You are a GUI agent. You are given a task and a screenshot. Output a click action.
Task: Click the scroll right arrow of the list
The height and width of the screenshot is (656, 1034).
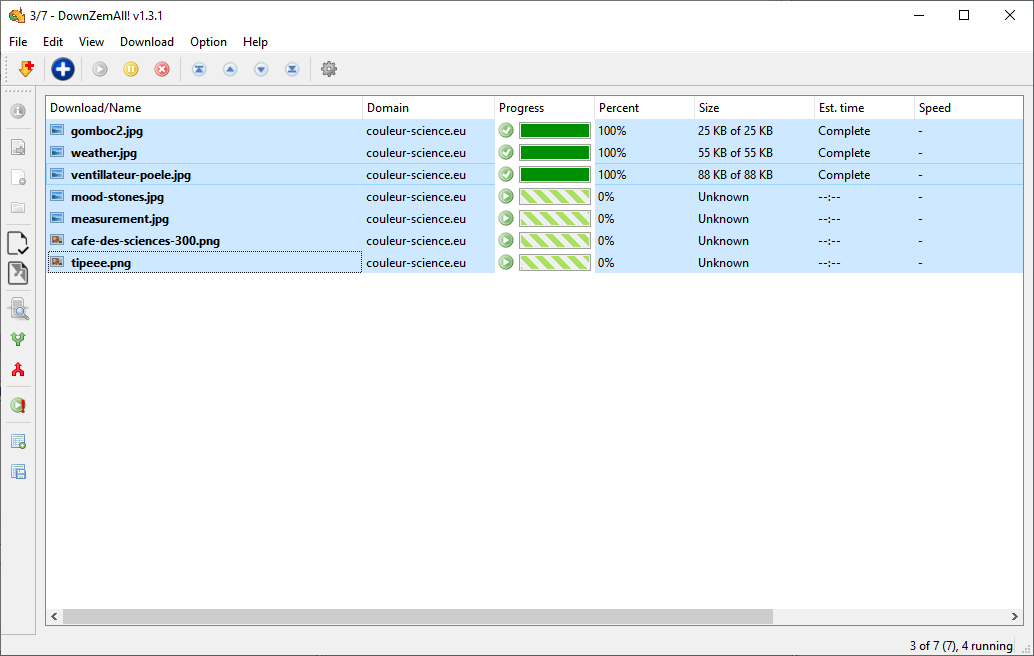(x=1014, y=616)
